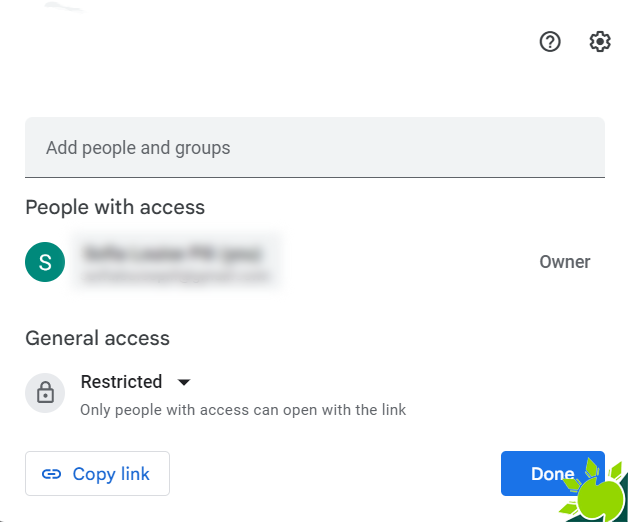Click the green S avatar circle

pos(45,262)
